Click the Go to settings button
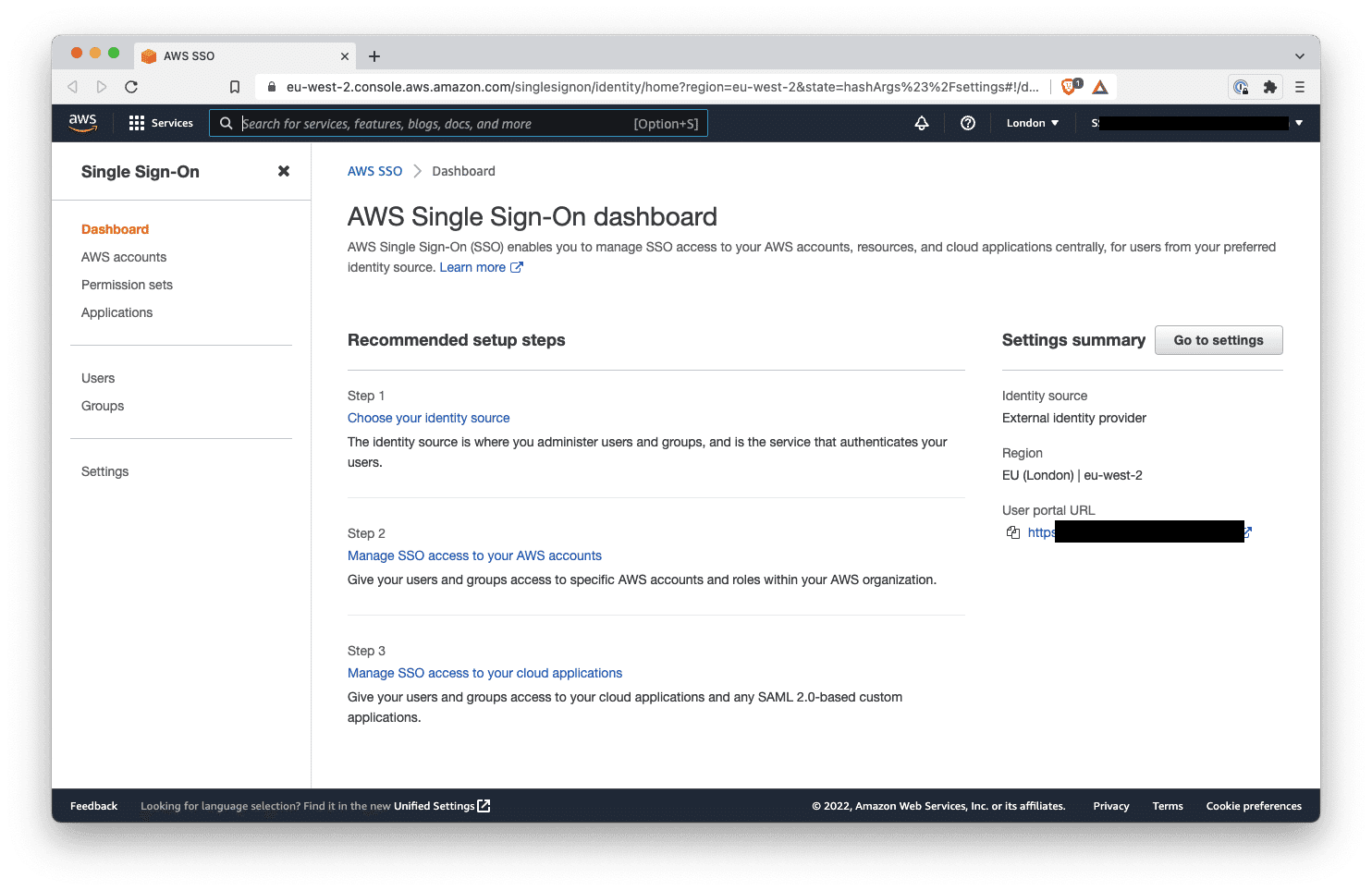The height and width of the screenshot is (891, 1372). pos(1219,340)
